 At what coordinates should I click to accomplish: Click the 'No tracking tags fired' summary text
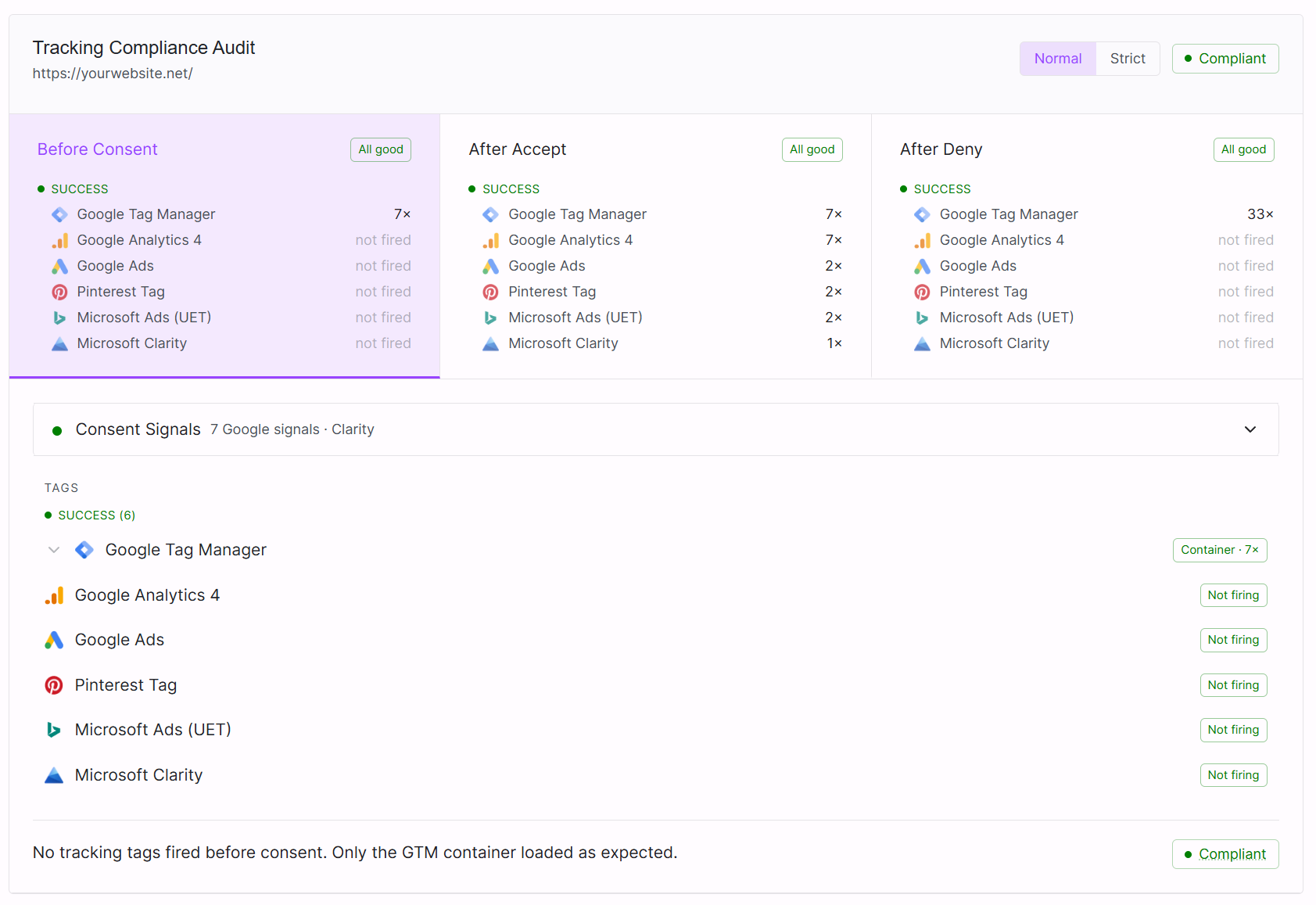tap(355, 853)
